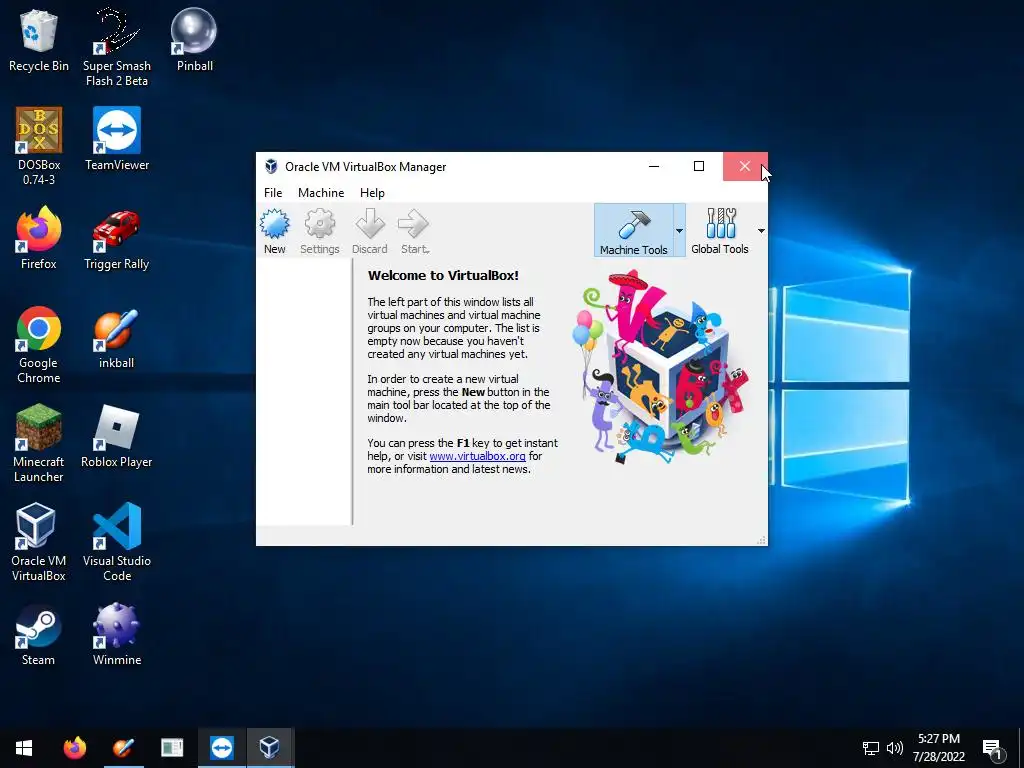Open the volume speaker tray icon
The width and height of the screenshot is (1024, 768).
point(895,748)
